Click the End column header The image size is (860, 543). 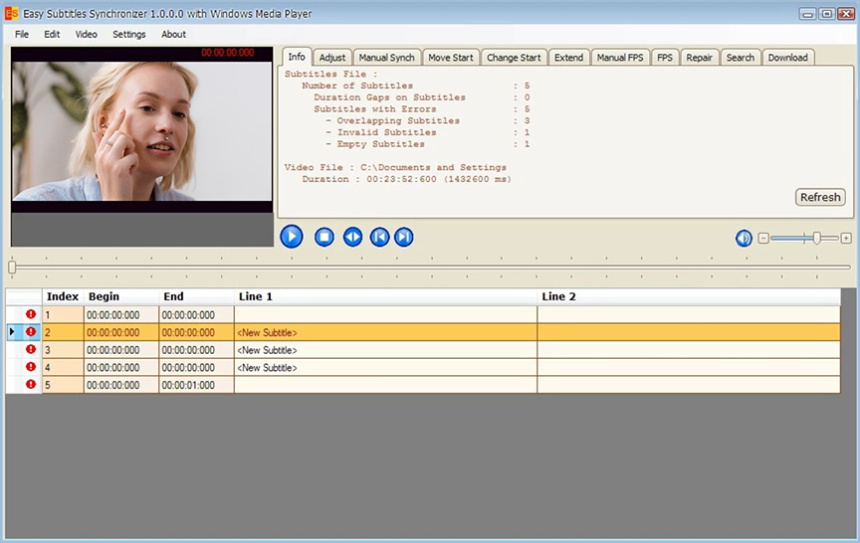coord(196,297)
